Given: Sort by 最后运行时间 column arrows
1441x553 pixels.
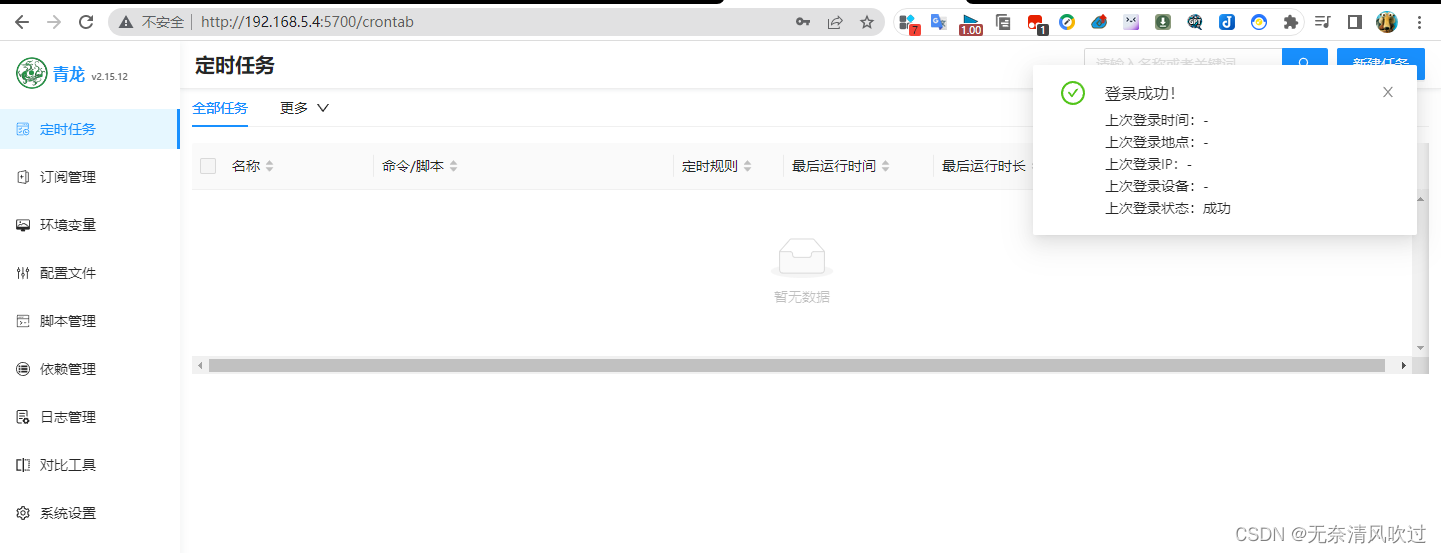Looking at the screenshot, I should pyautogui.click(x=885, y=166).
